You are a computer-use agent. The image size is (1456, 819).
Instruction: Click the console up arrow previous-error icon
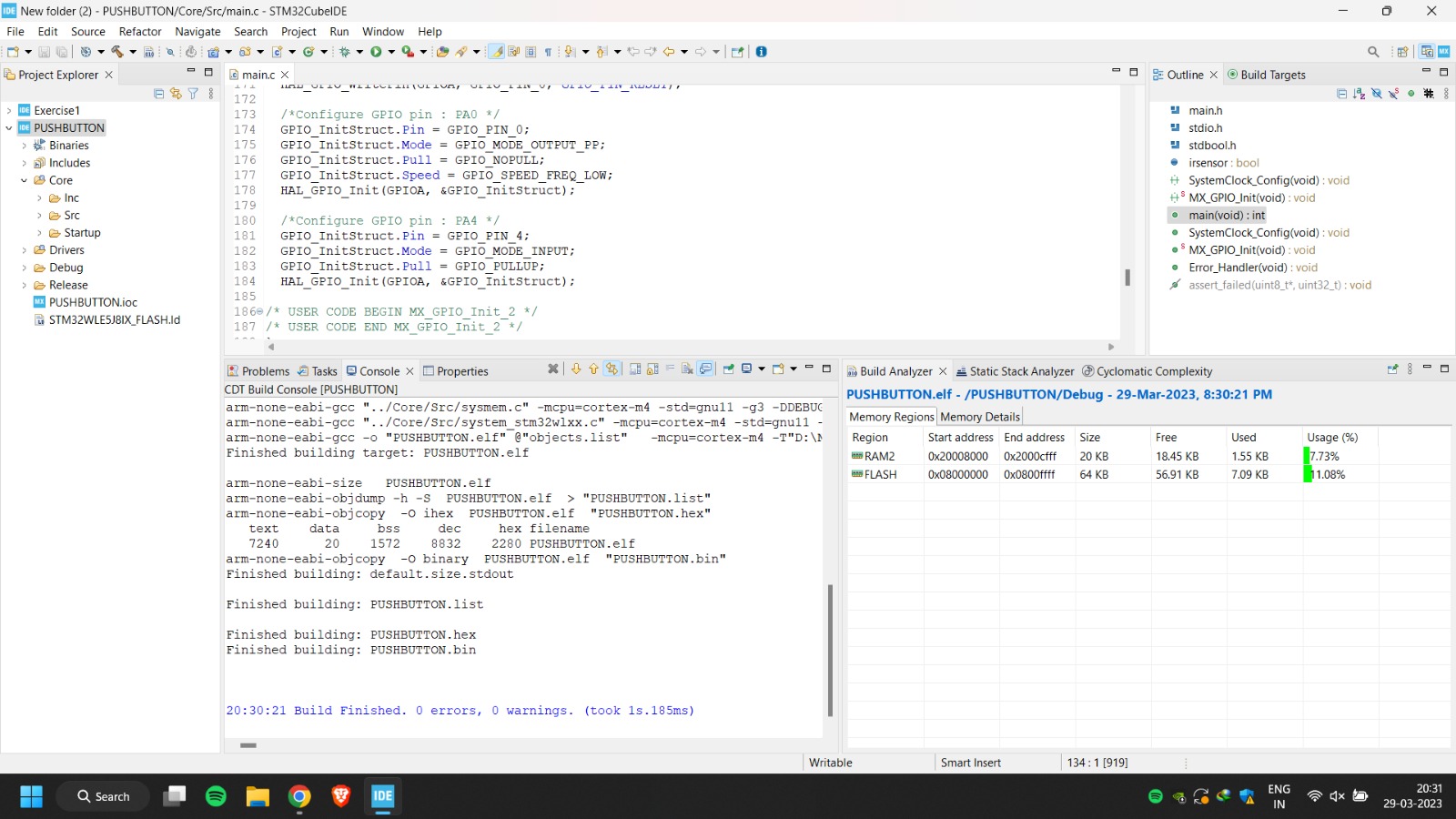coord(593,369)
